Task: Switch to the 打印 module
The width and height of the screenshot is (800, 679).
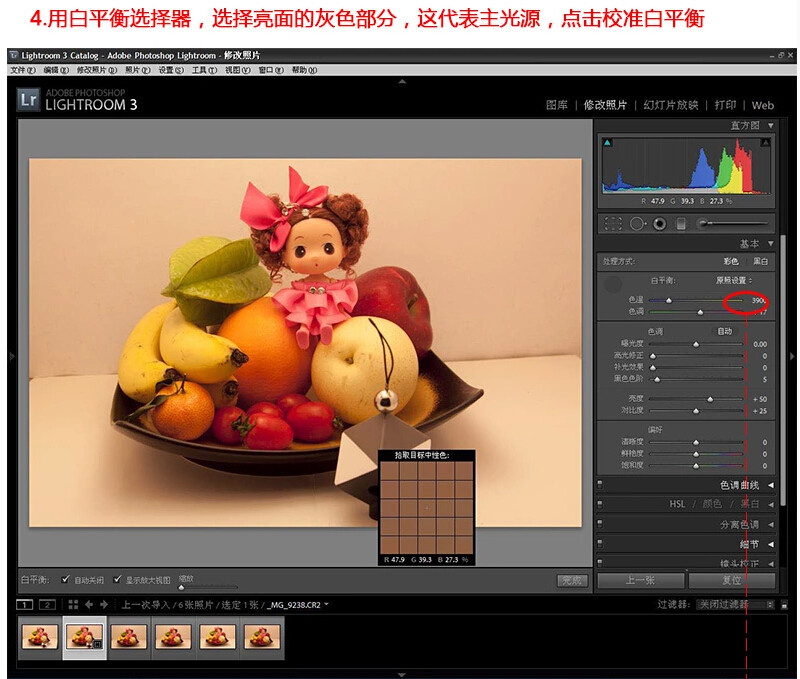Action: click(725, 105)
